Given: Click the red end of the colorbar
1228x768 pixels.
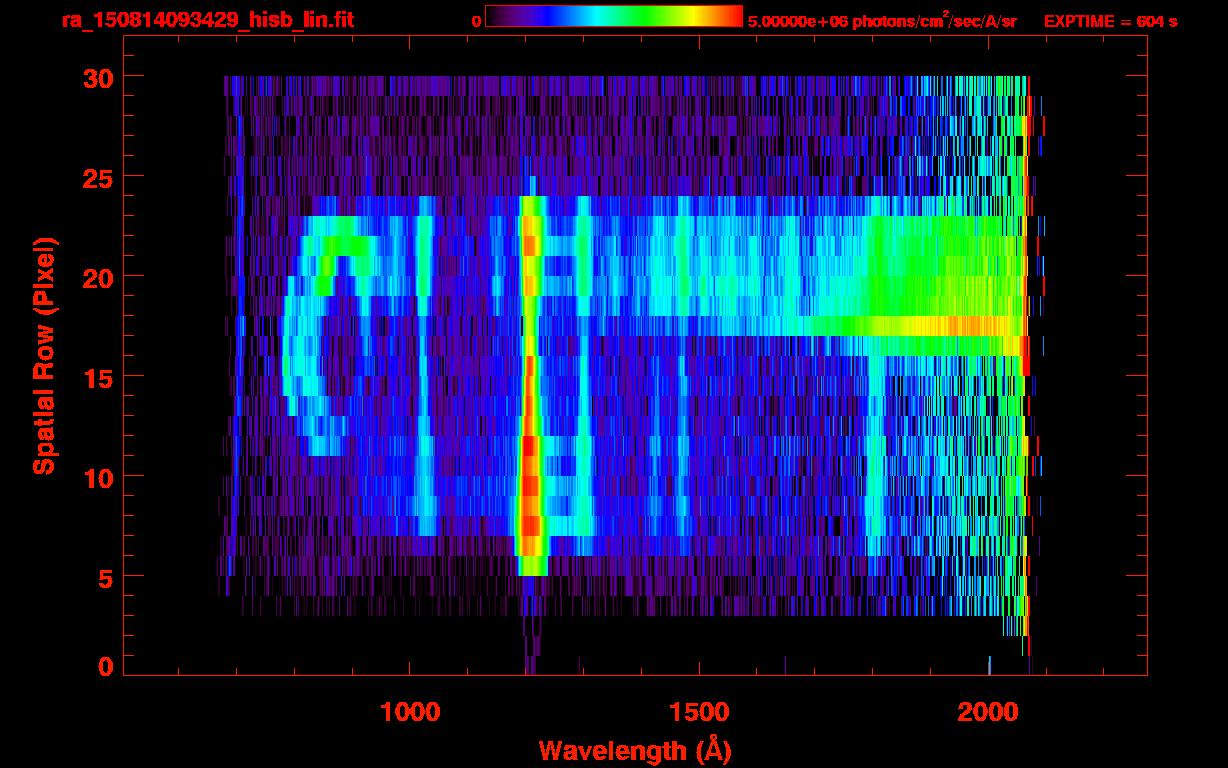Looking at the screenshot, I should tap(730, 17).
